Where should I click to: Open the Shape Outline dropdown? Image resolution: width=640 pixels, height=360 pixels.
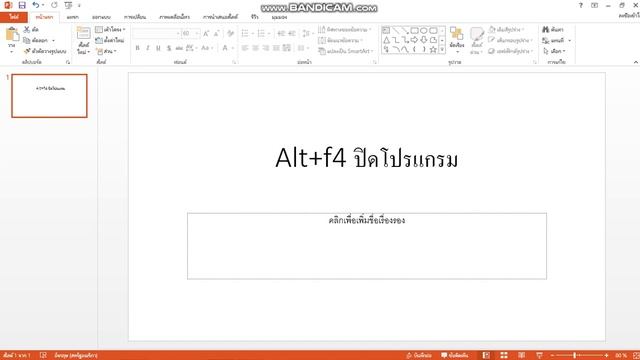511,40
